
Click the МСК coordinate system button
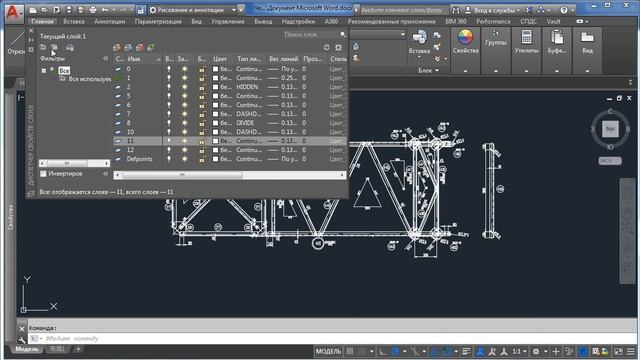(610, 161)
